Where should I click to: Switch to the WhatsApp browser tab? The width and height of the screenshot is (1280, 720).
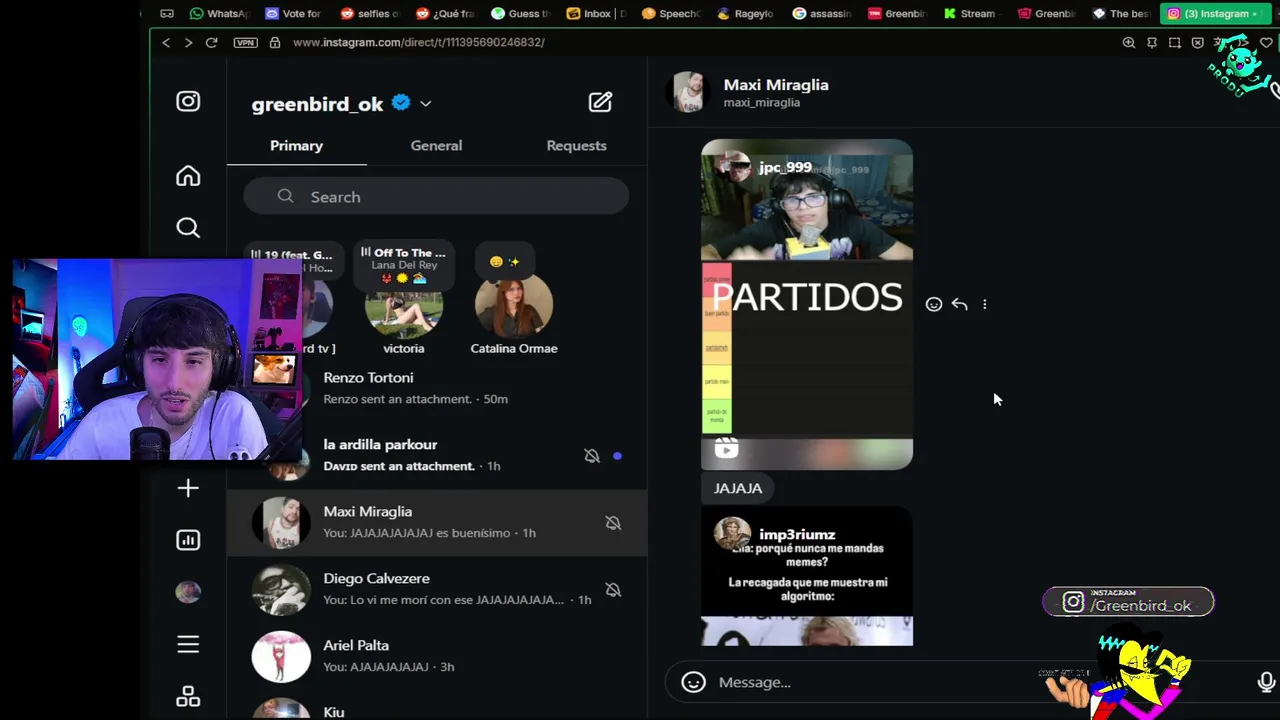[219, 13]
